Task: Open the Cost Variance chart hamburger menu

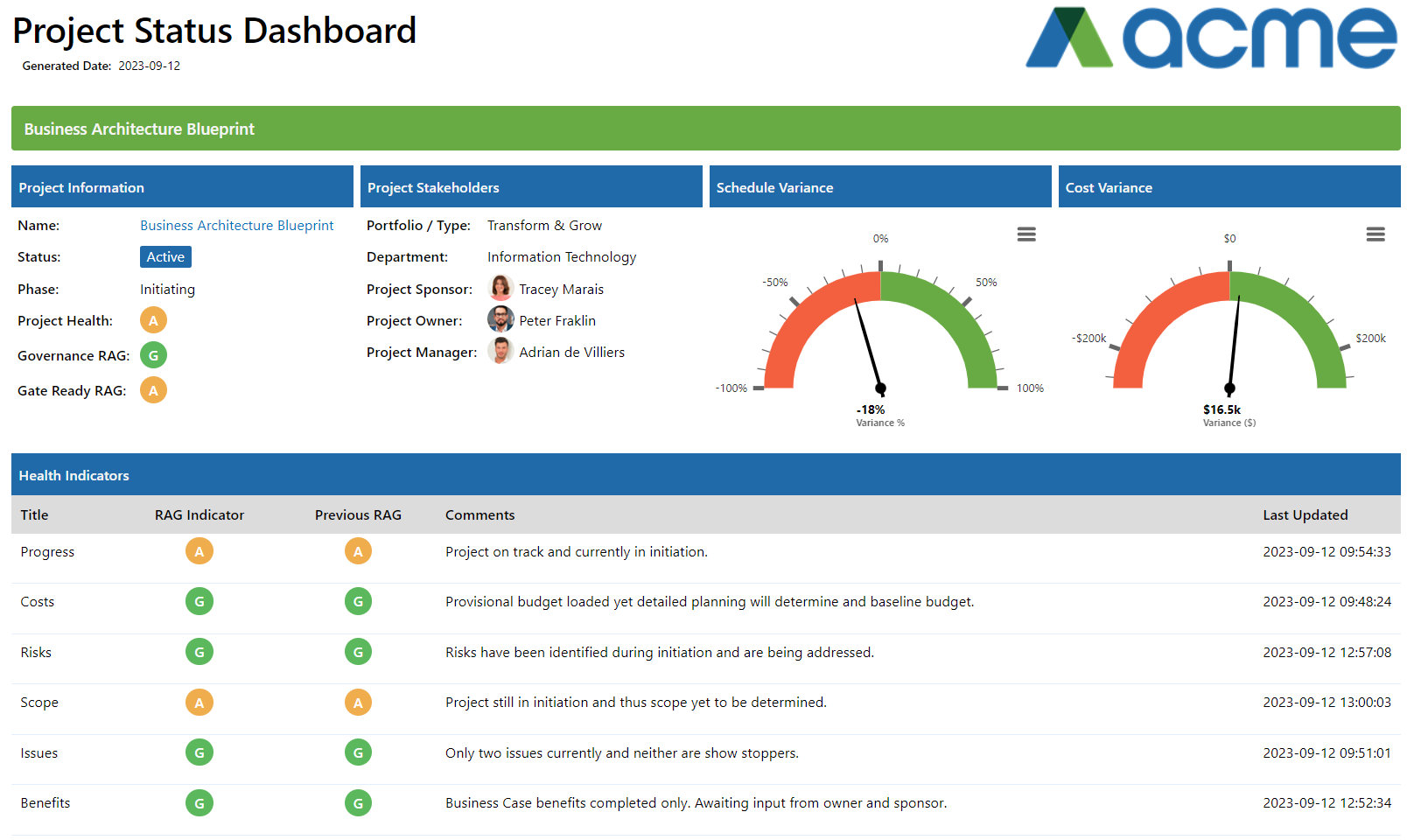Action: 1375,234
